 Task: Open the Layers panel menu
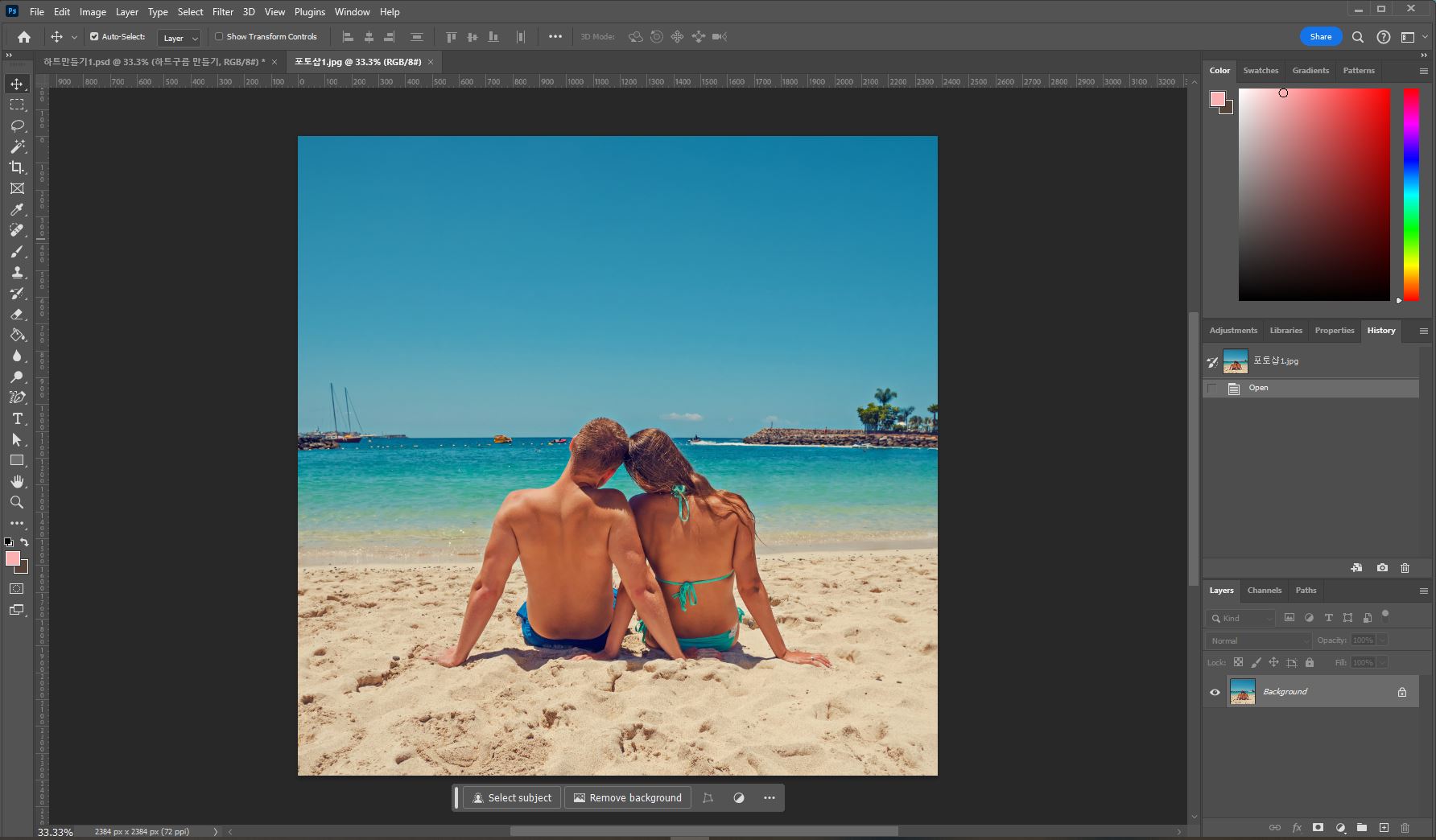[x=1423, y=591]
